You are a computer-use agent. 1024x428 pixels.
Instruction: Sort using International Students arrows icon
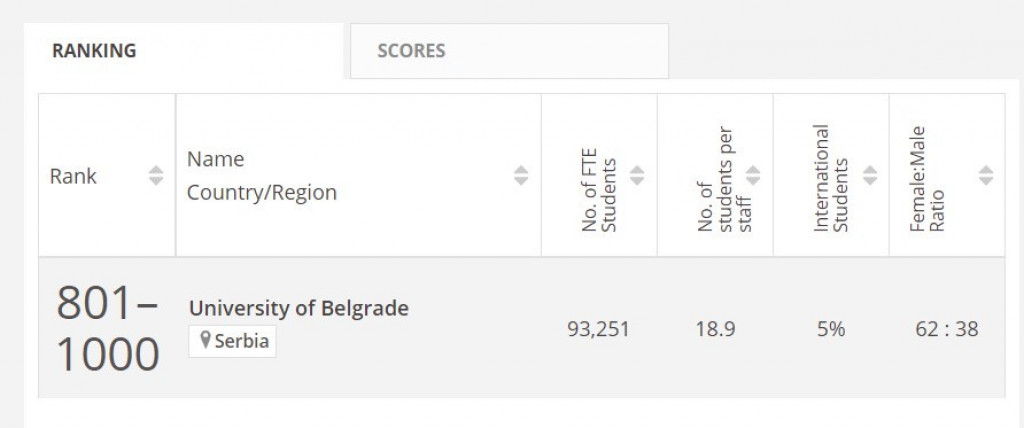click(870, 176)
